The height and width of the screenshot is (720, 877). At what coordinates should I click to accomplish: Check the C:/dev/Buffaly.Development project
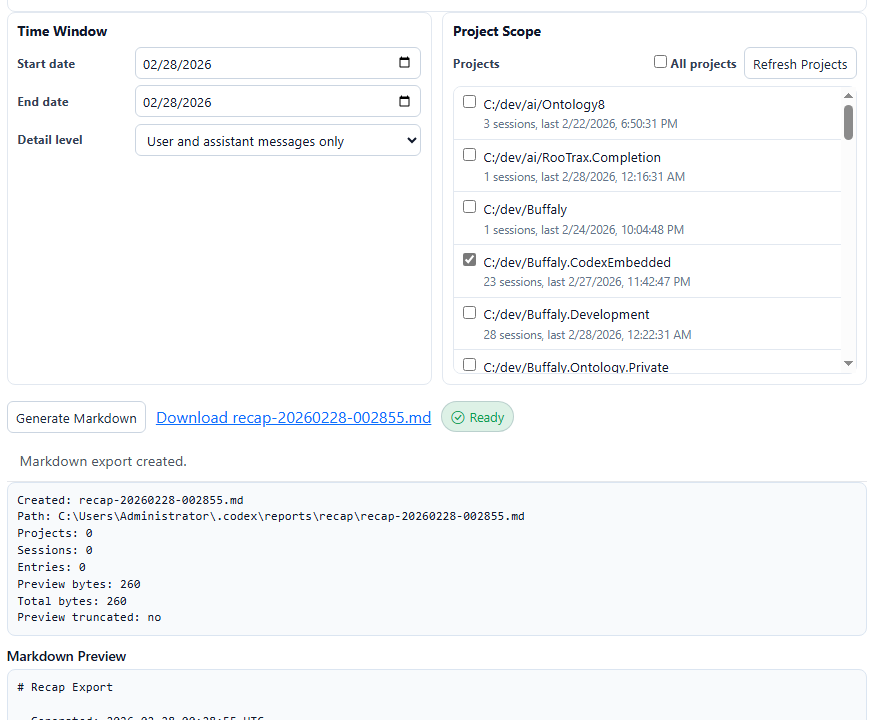(470, 312)
